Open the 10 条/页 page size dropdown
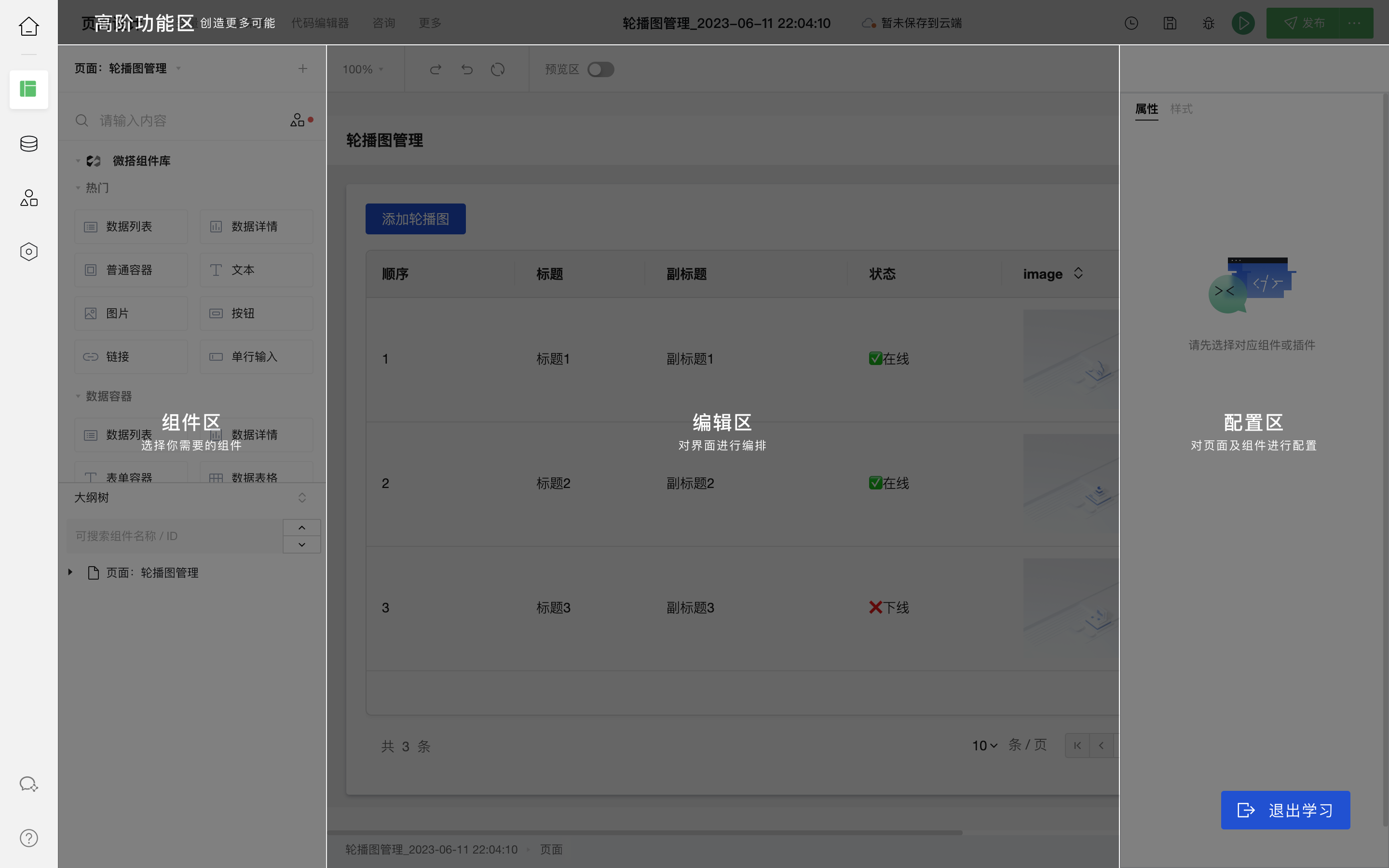 pyautogui.click(x=985, y=746)
